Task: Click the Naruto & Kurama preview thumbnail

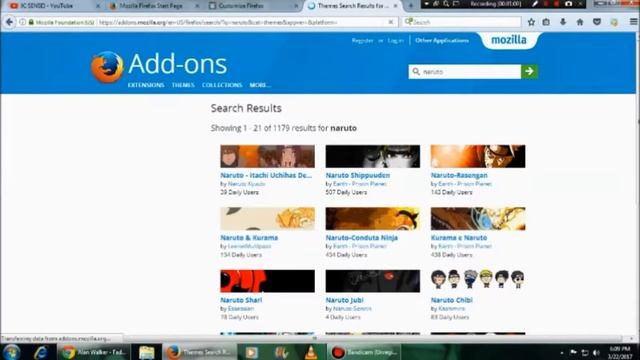Action: click(x=267, y=218)
